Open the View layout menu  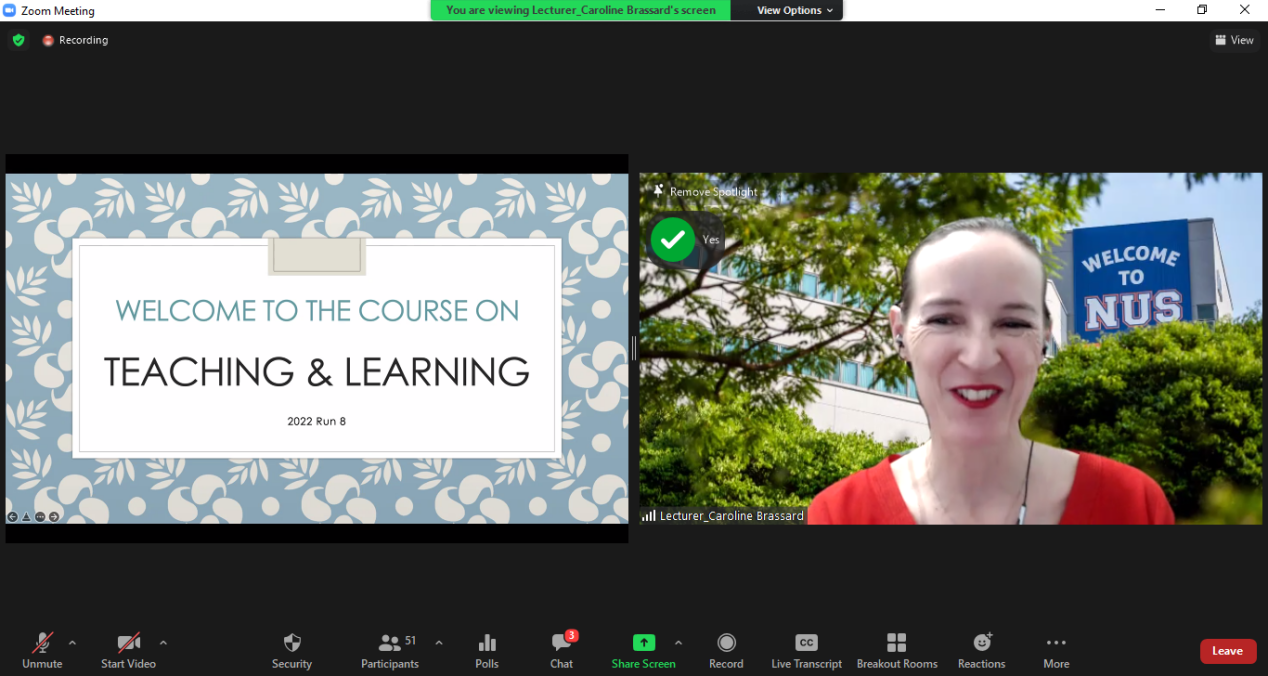1234,40
